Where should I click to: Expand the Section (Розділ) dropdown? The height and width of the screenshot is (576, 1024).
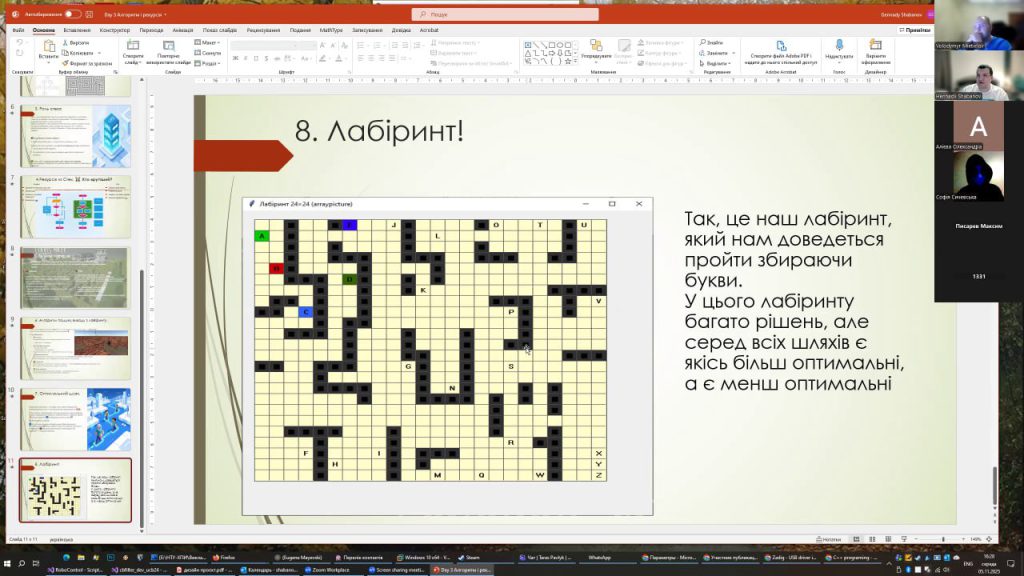[209, 63]
